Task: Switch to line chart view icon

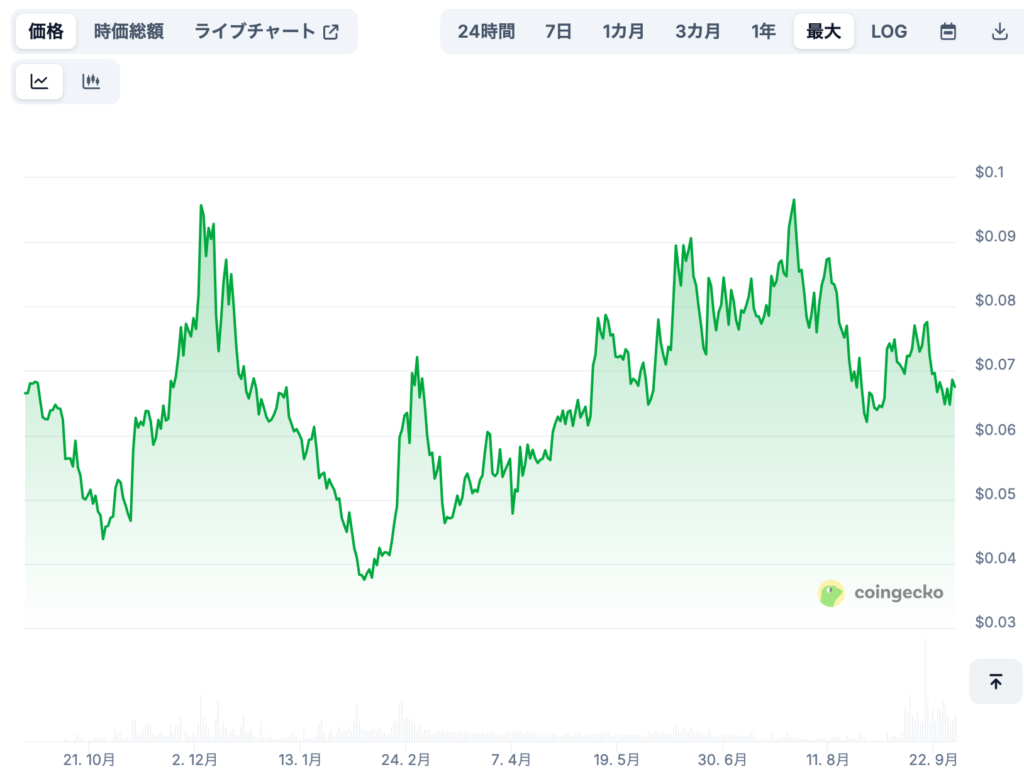Action: pyautogui.click(x=40, y=82)
